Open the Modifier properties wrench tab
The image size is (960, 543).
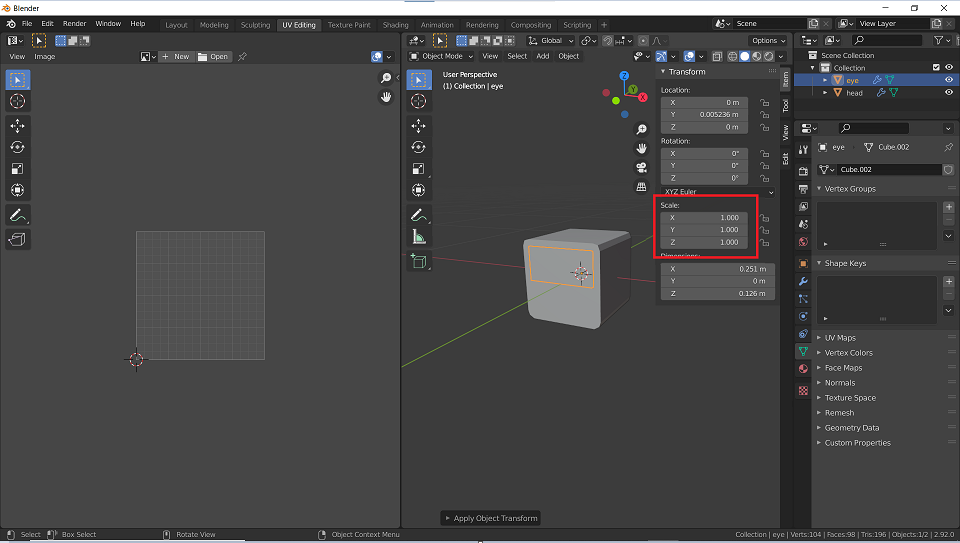click(803, 282)
